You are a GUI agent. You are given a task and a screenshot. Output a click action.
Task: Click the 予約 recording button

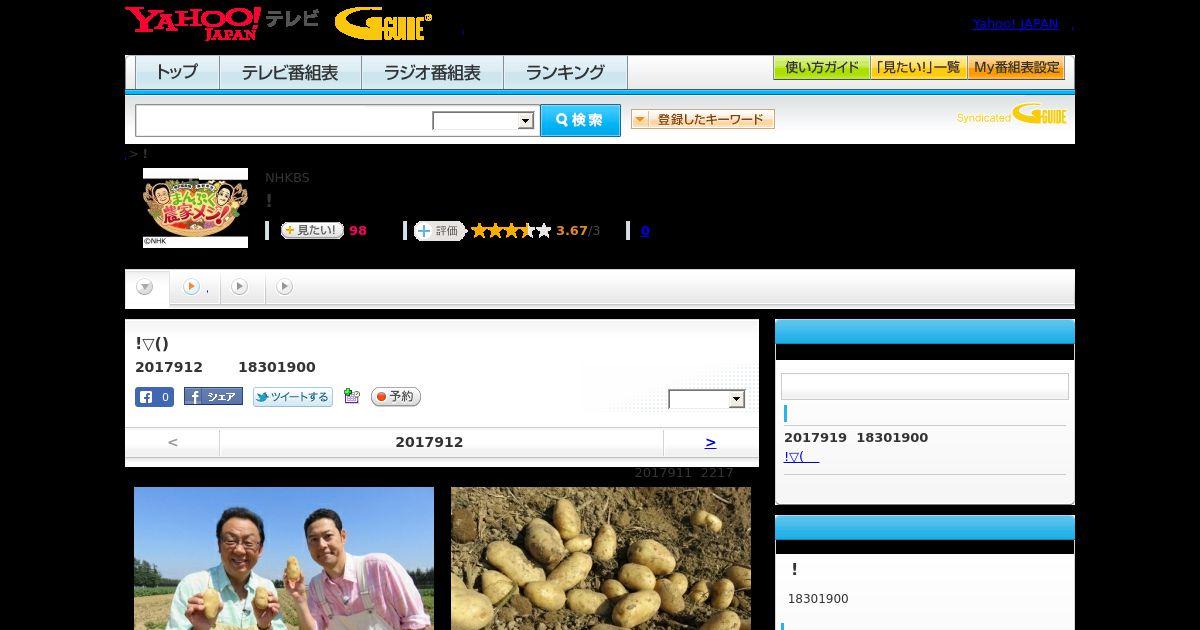(x=396, y=397)
